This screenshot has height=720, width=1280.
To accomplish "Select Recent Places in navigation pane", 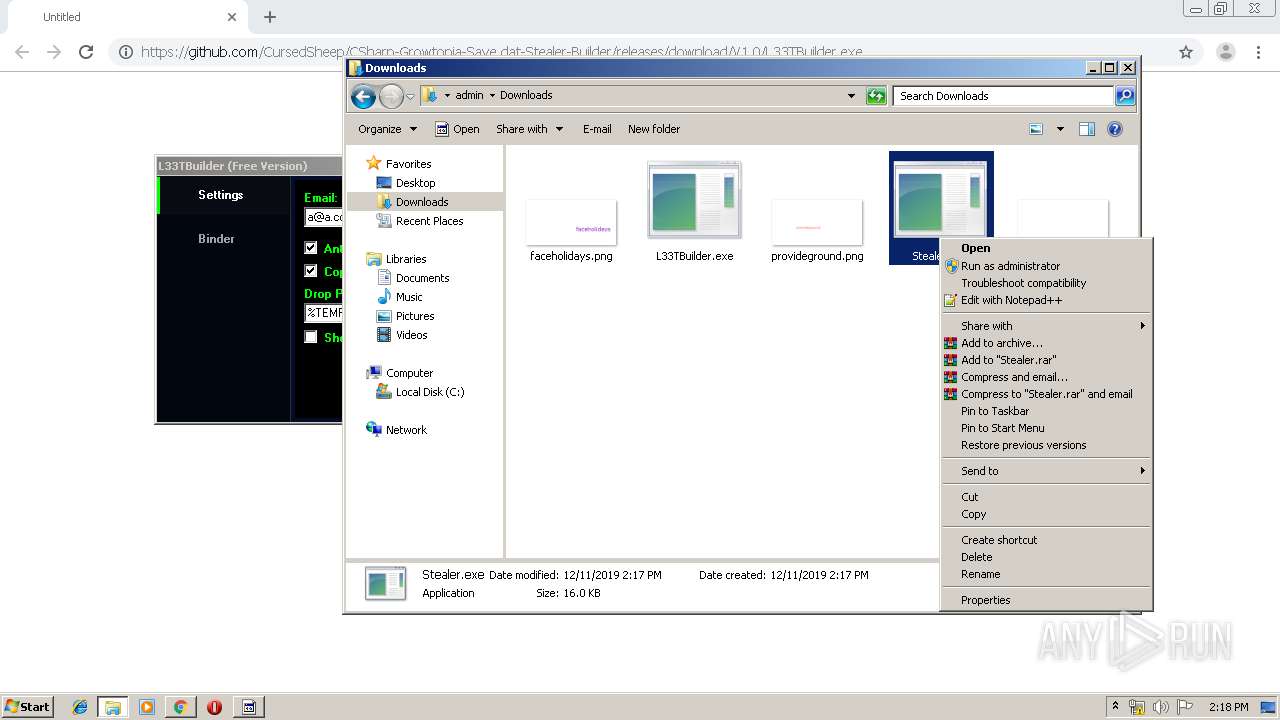I will point(429,221).
